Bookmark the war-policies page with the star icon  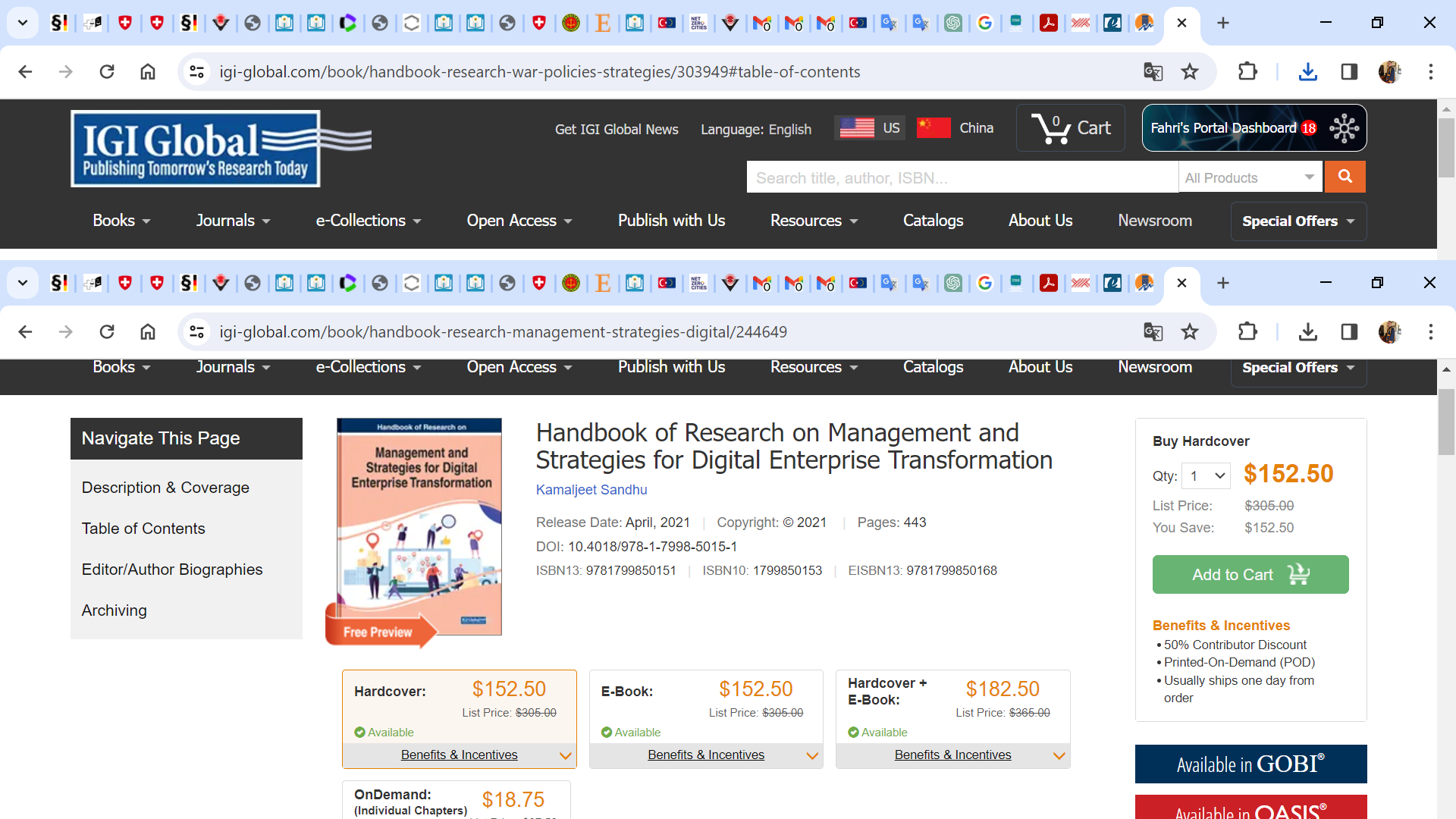click(x=1190, y=72)
